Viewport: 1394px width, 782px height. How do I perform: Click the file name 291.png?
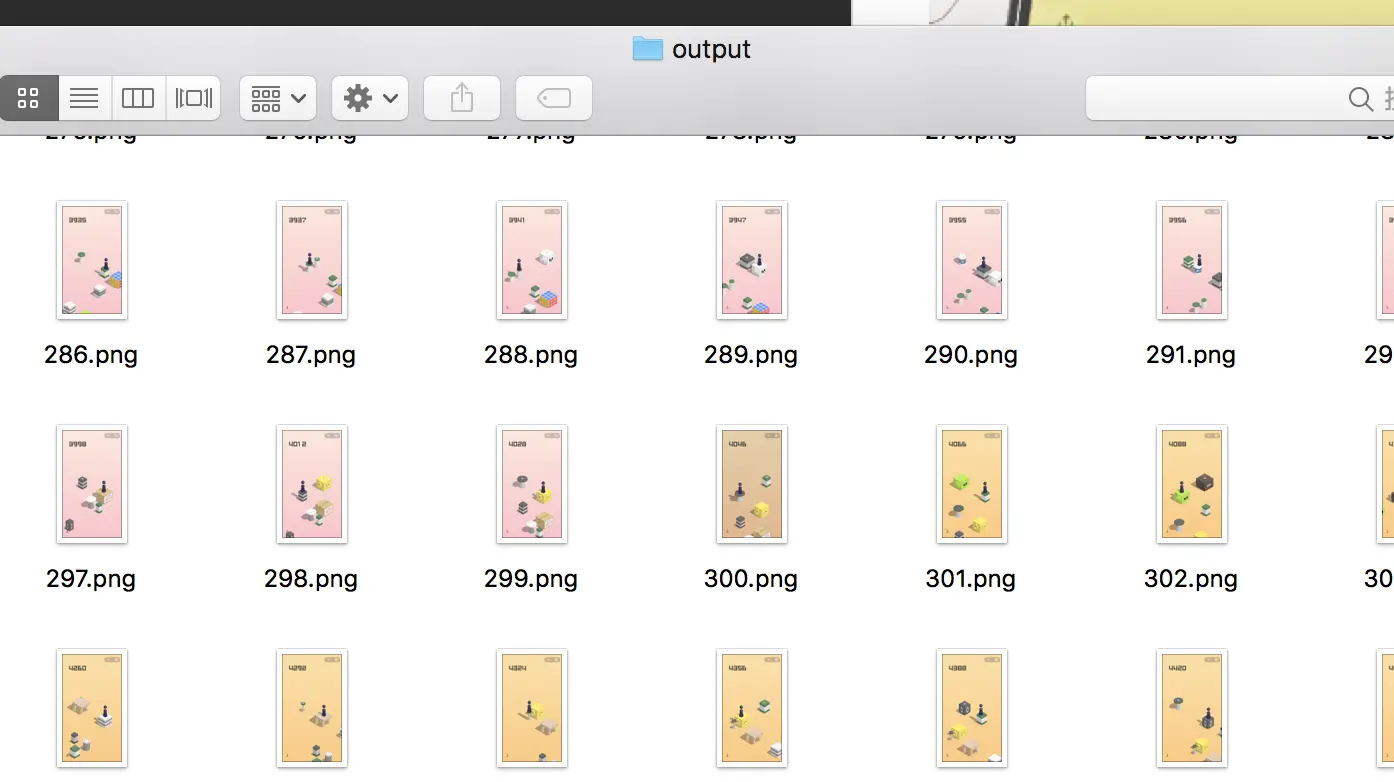tap(1191, 355)
